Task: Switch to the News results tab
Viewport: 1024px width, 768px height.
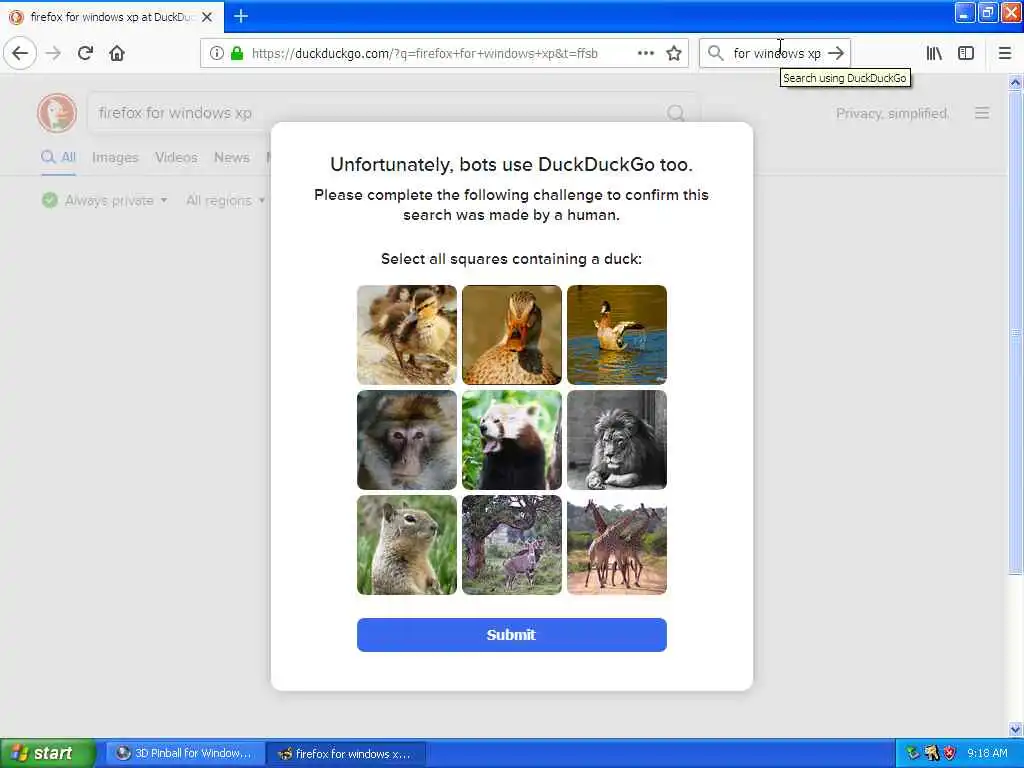Action: (x=232, y=157)
